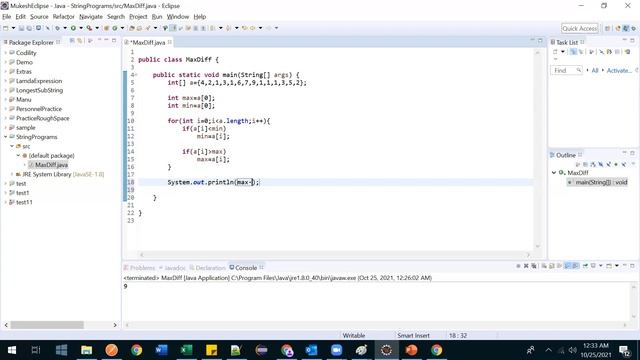Click the Clear Console icon
Viewport: 640px width, 360px height.
544,266
